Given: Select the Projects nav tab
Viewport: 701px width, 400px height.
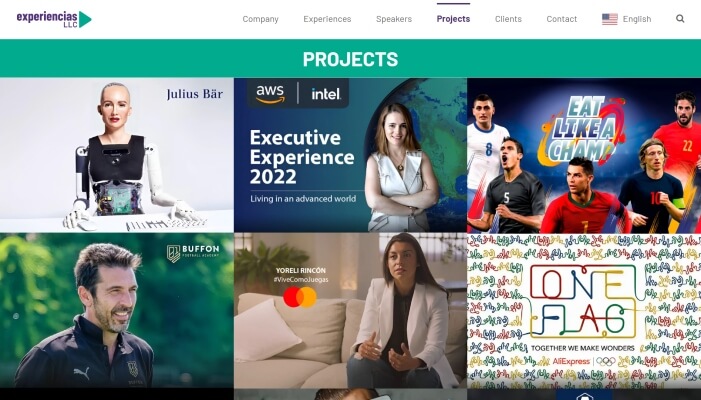Looking at the screenshot, I should [x=453, y=19].
